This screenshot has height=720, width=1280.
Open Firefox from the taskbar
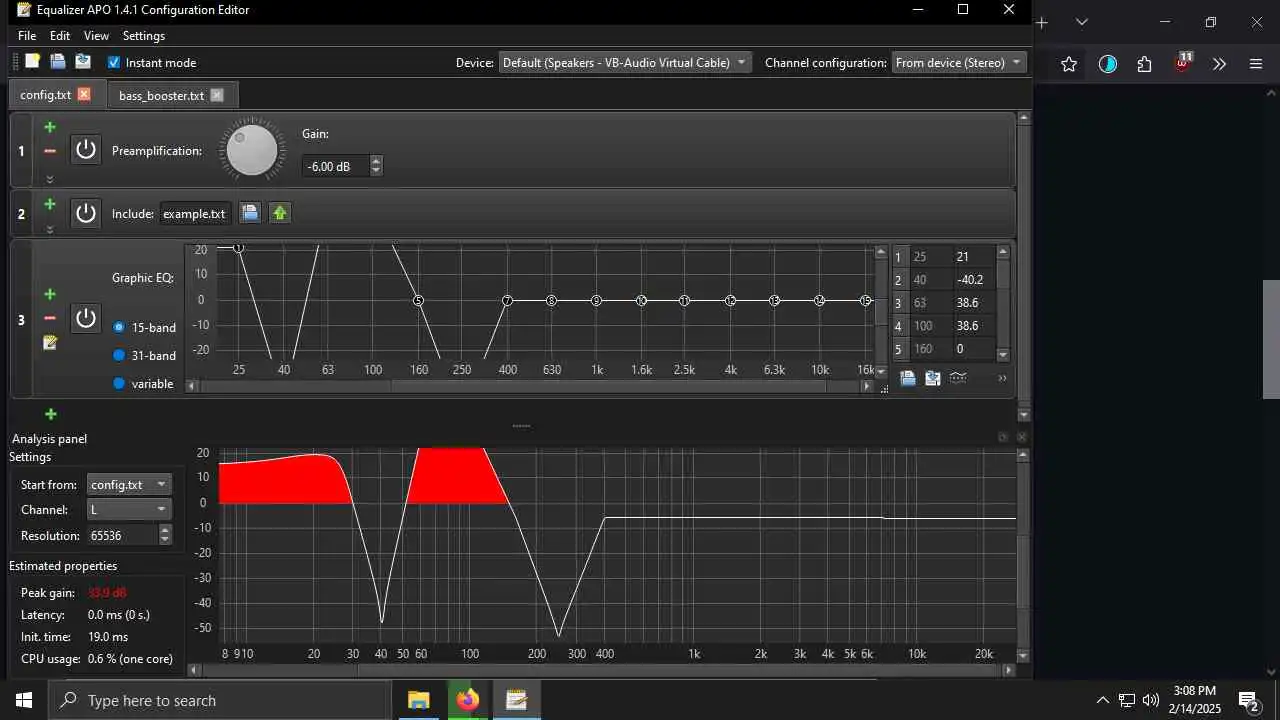[467, 700]
